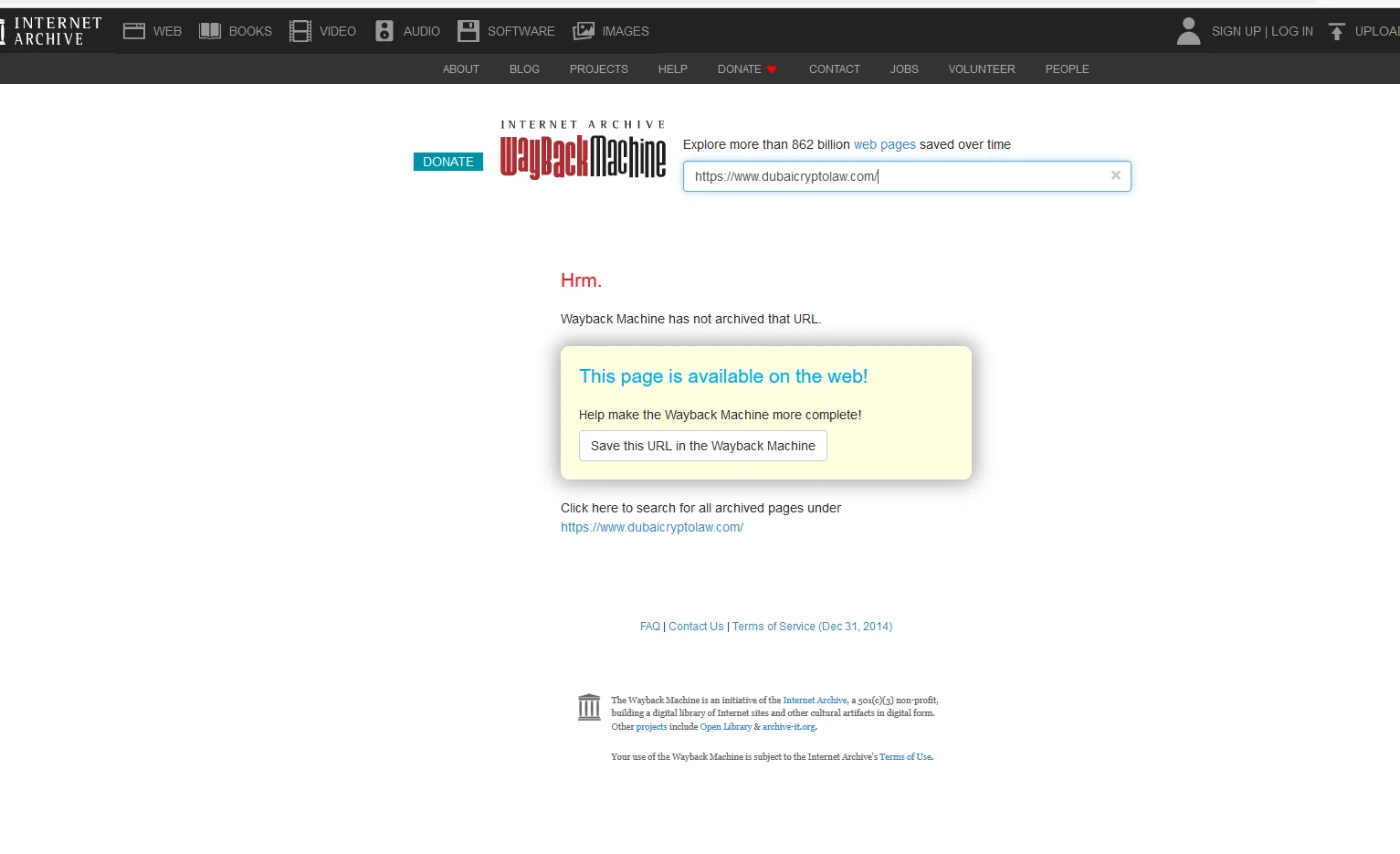Viewport: 1400px width, 854px height.
Task: Click 'Help make the Wayback Machine more complete!' text
Action: [x=721, y=415]
